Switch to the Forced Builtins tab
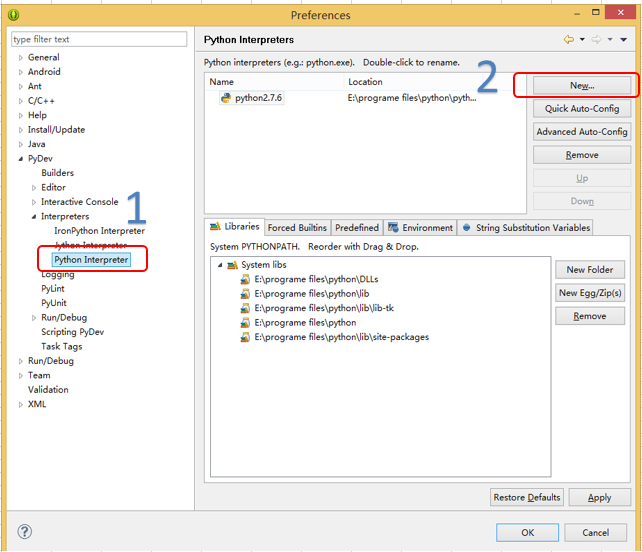This screenshot has width=642, height=552. point(297,228)
